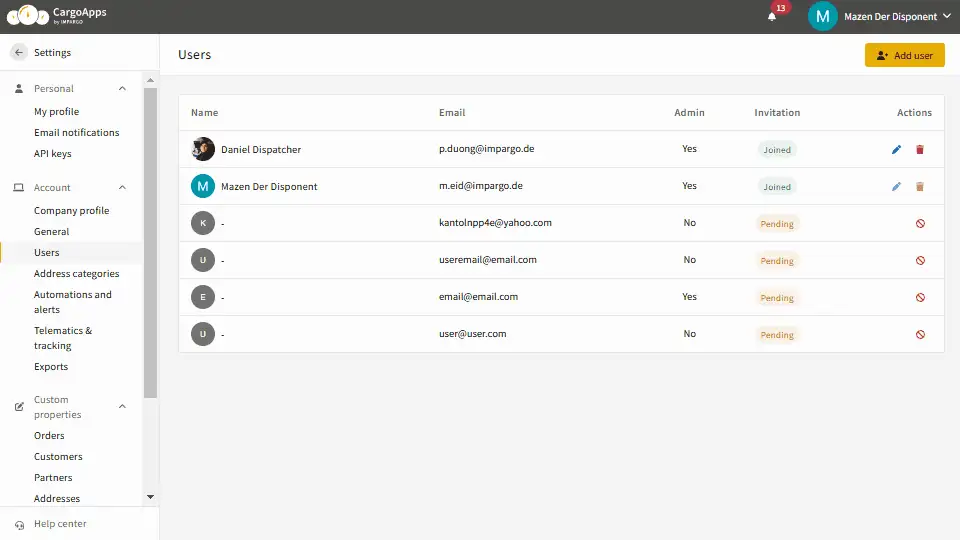Click the Email column header
This screenshot has width=960, height=540.
[452, 113]
